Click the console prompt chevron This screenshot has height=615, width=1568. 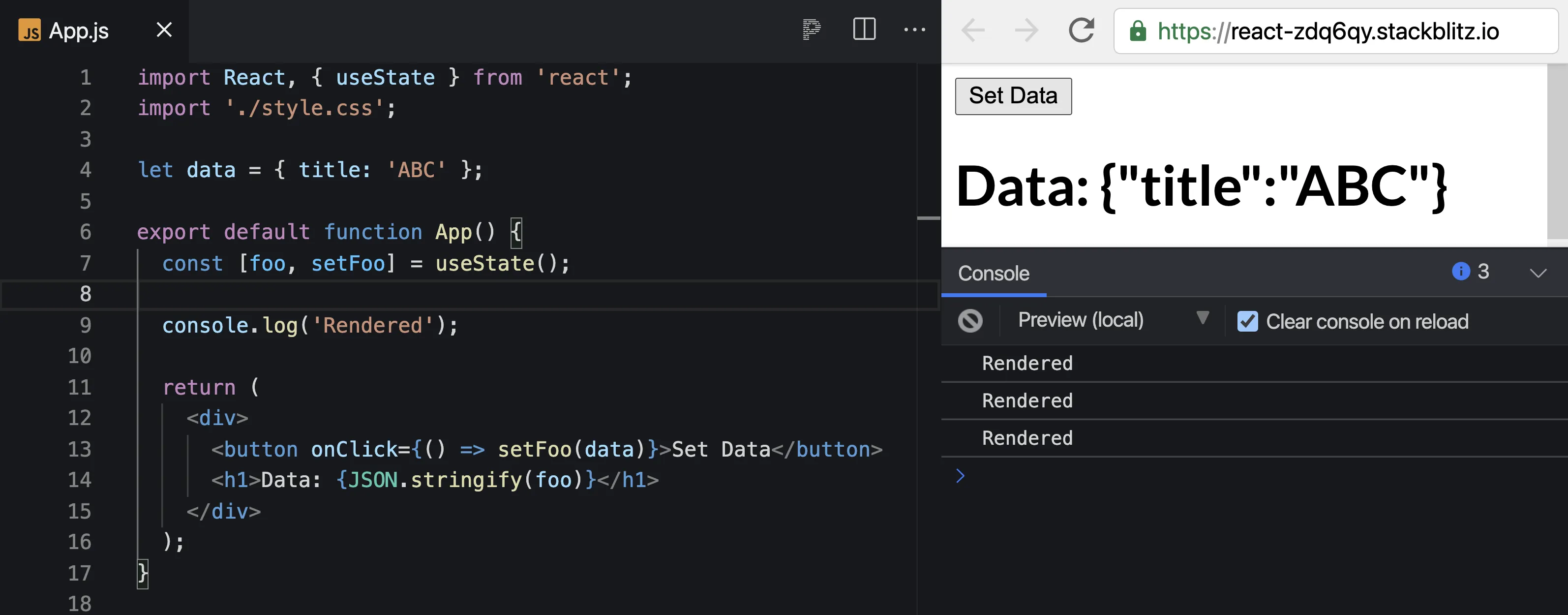click(x=960, y=476)
